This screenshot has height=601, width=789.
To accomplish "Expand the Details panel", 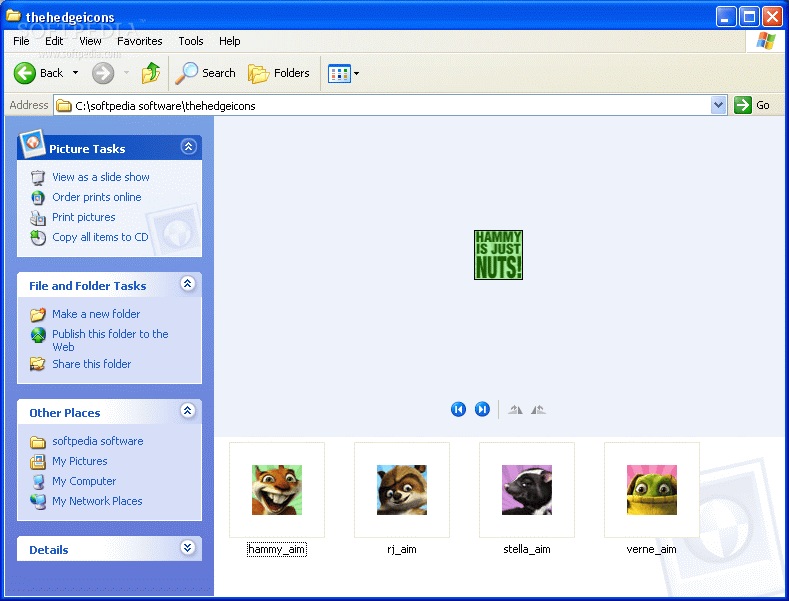I will (x=188, y=548).
